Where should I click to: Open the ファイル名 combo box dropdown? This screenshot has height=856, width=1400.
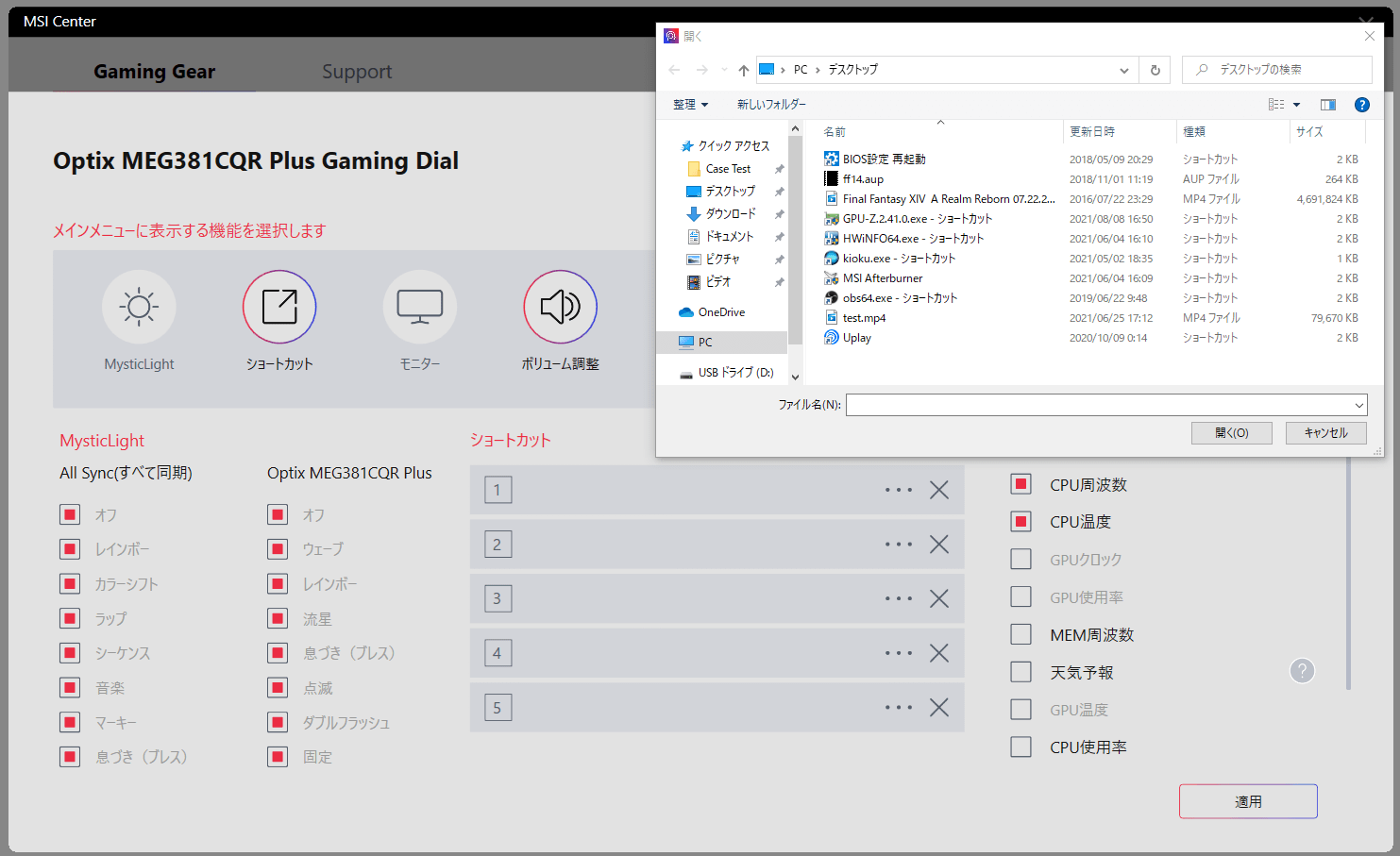1358,405
